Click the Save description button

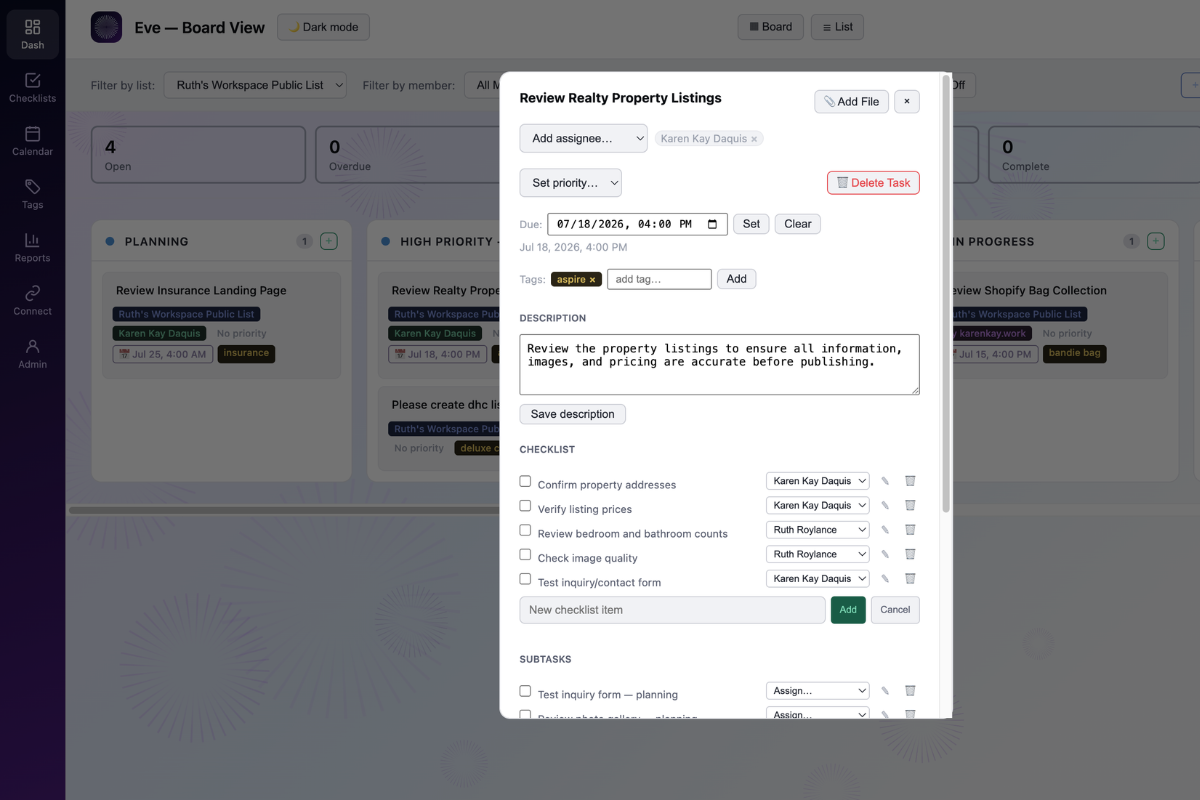click(x=573, y=414)
